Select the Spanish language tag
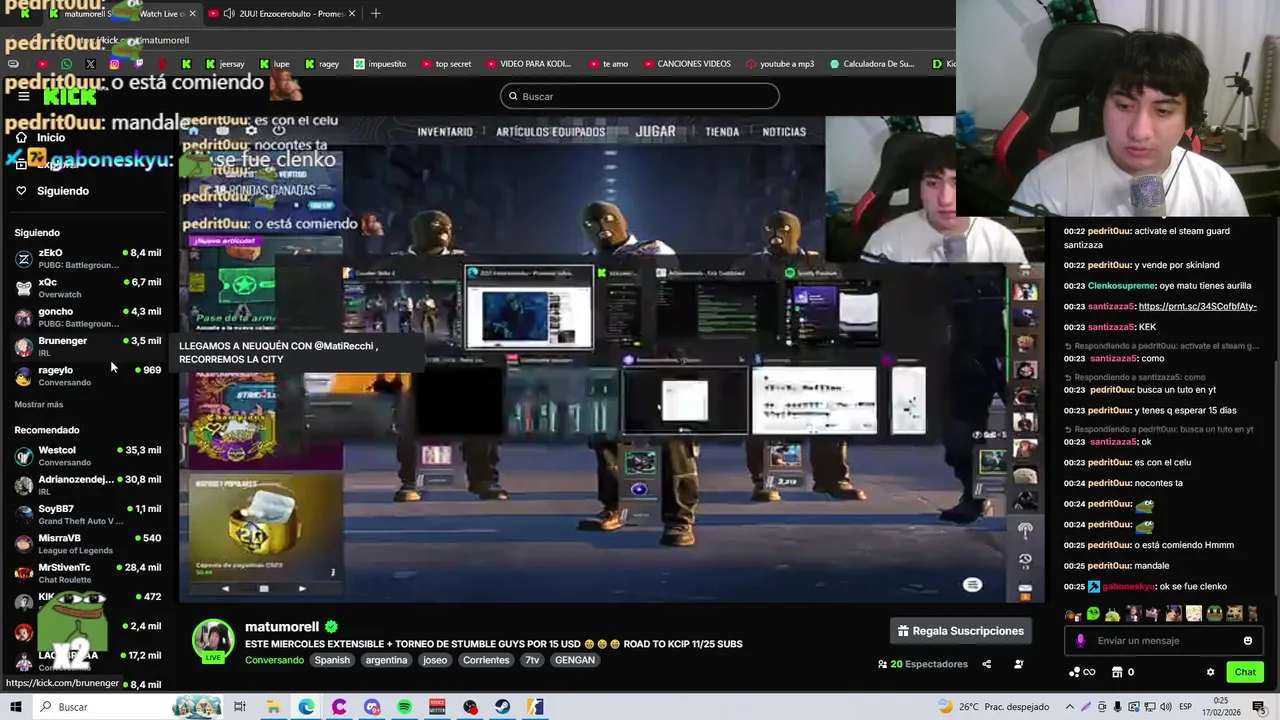The image size is (1280, 720). [x=332, y=660]
